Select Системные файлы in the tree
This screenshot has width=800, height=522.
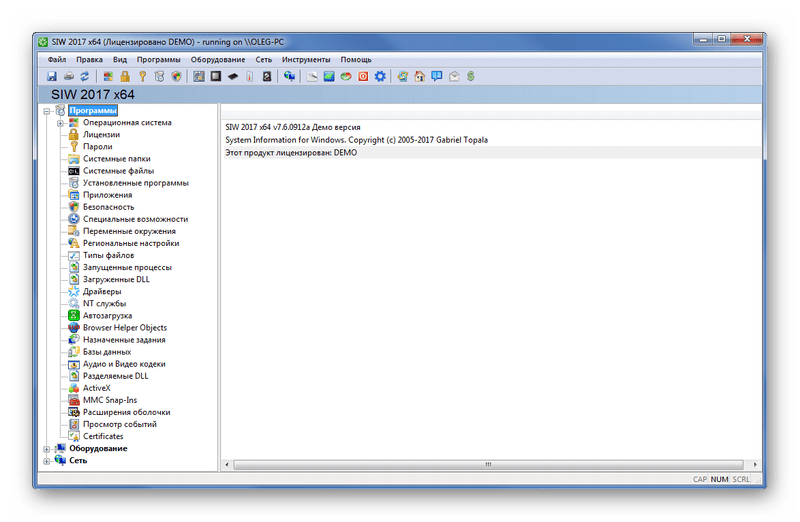[x=118, y=171]
